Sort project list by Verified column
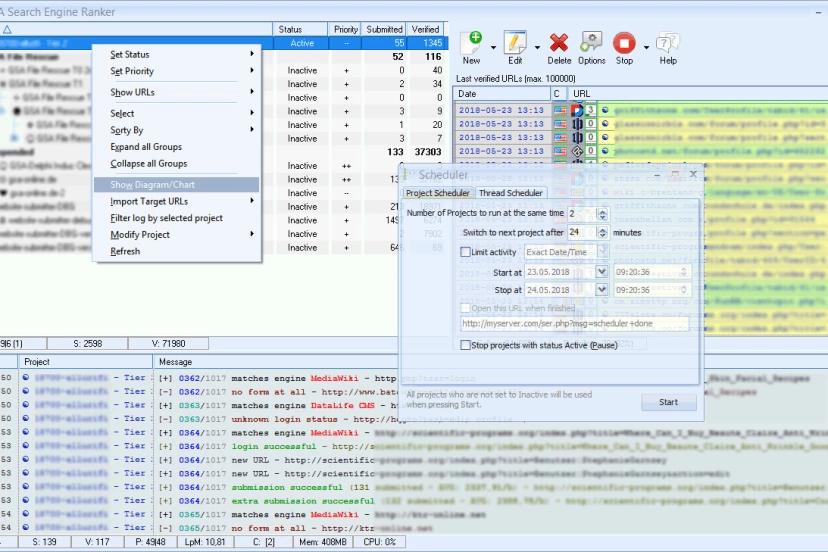Image resolution: width=828 pixels, height=552 pixels. (x=426, y=30)
